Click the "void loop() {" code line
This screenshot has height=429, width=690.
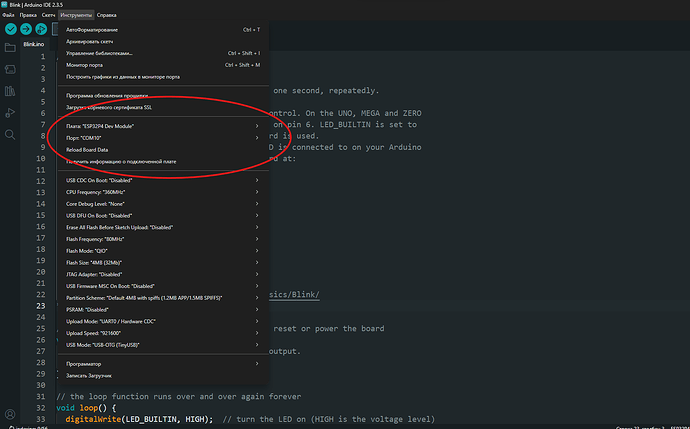pos(86,408)
